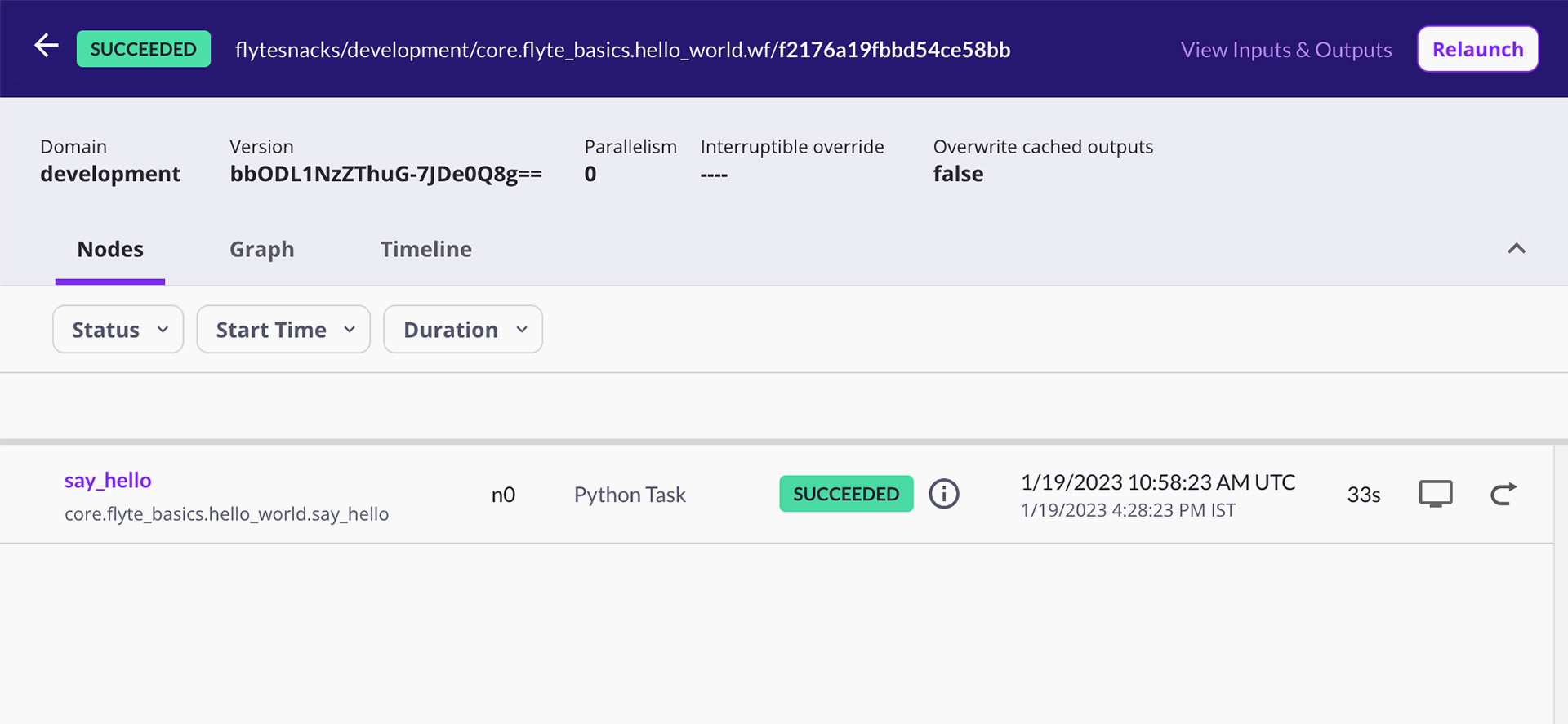Click the monitor icon in the say_hello row
Screen dimensions: 1568x724
click(x=1435, y=494)
